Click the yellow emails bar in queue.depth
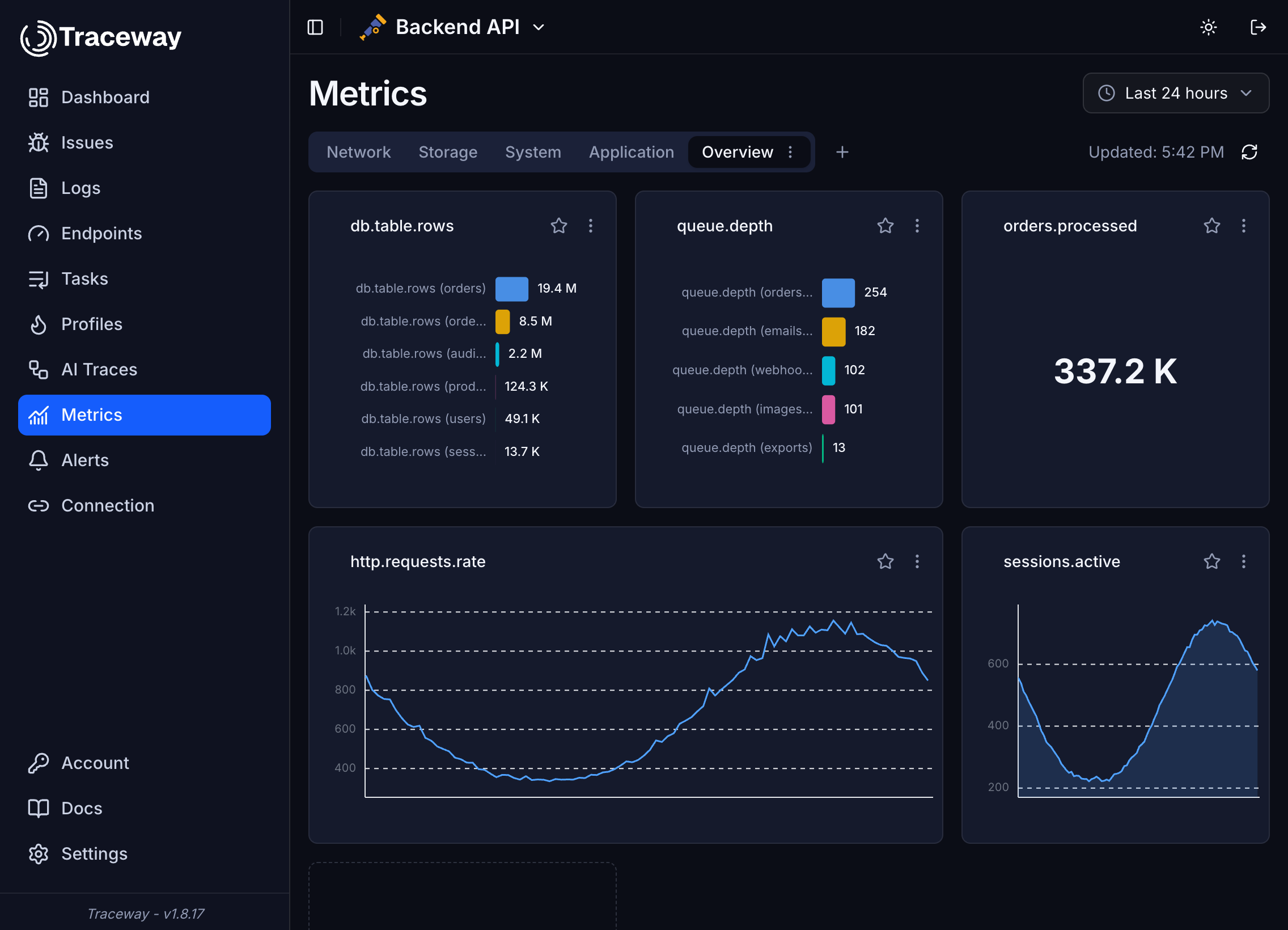Viewport: 1288px width, 930px height. (834, 332)
